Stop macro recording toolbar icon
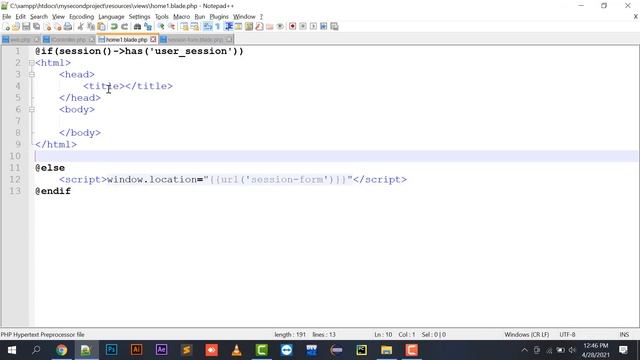640x360 pixels. (303, 27)
